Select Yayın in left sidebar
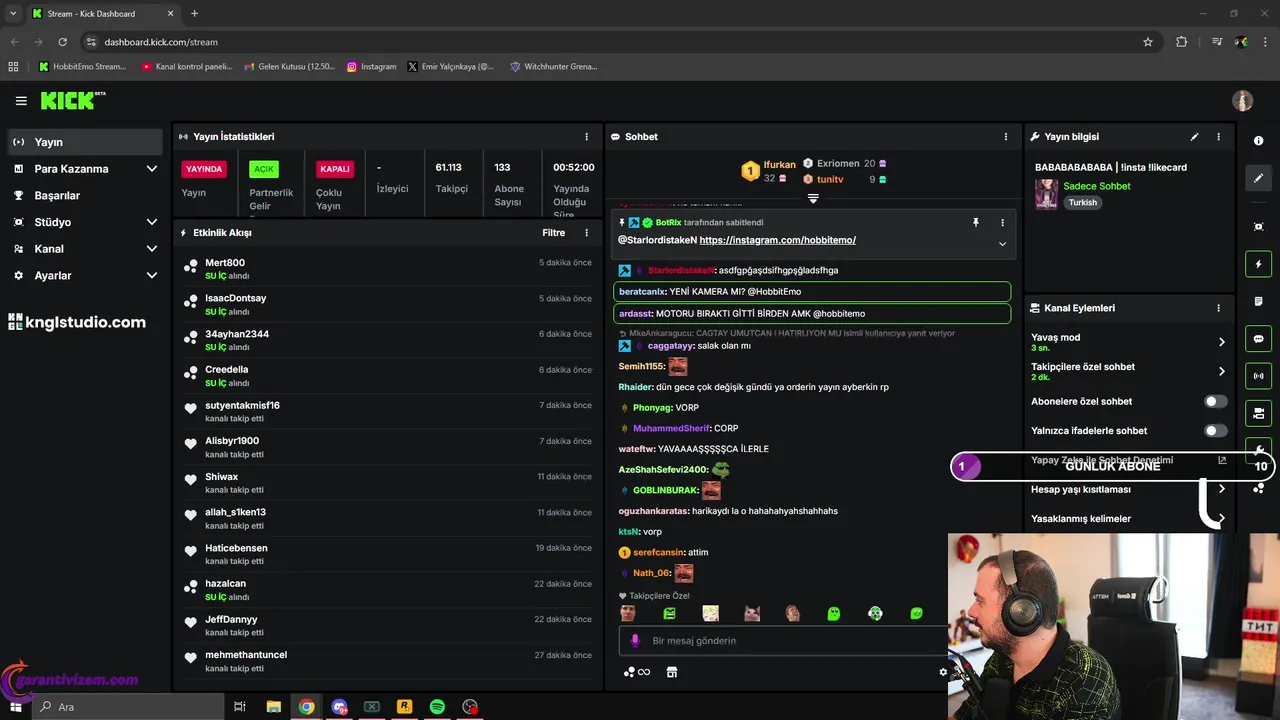 pos(85,142)
